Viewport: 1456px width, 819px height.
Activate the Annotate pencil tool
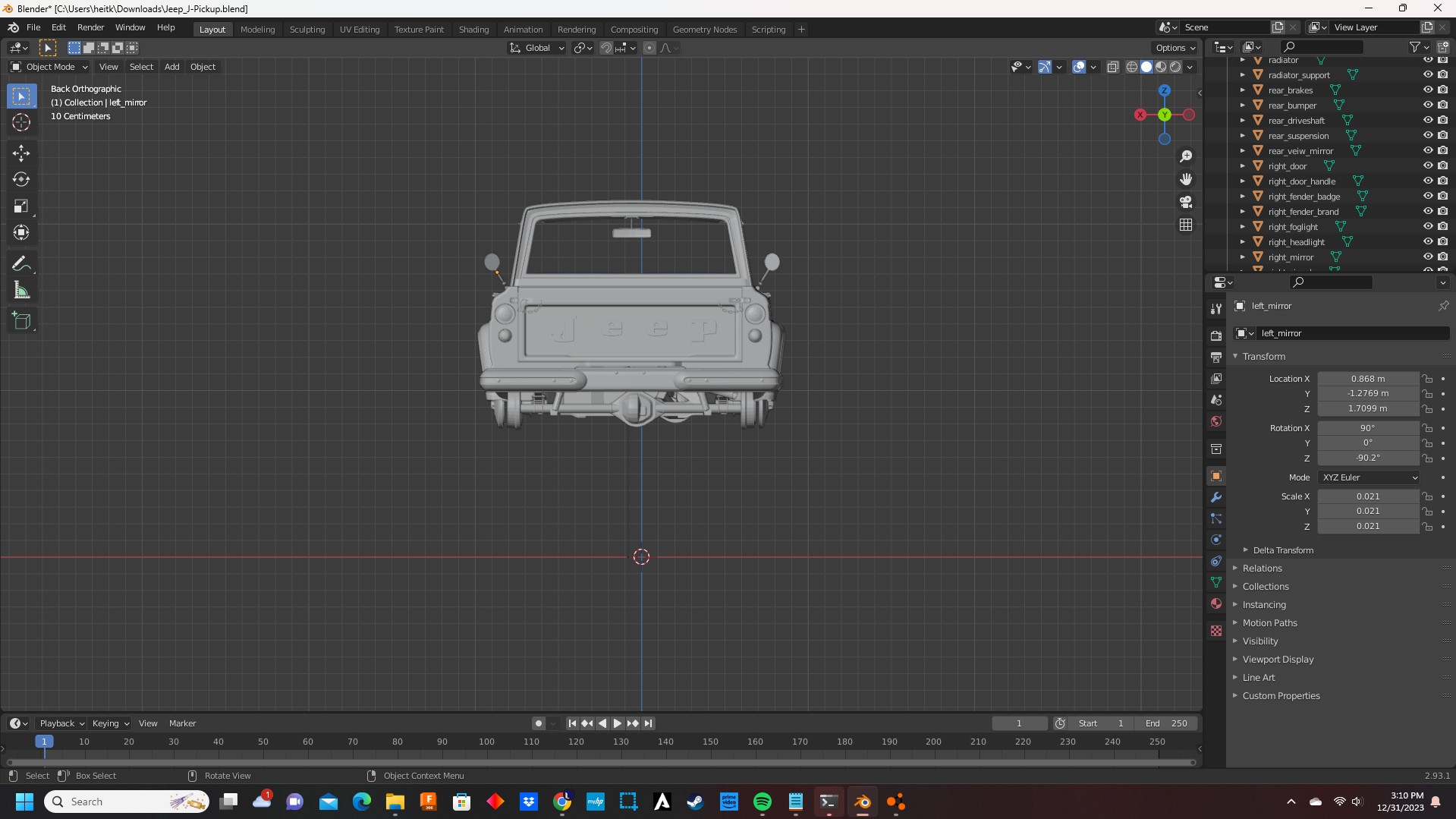coord(21,264)
